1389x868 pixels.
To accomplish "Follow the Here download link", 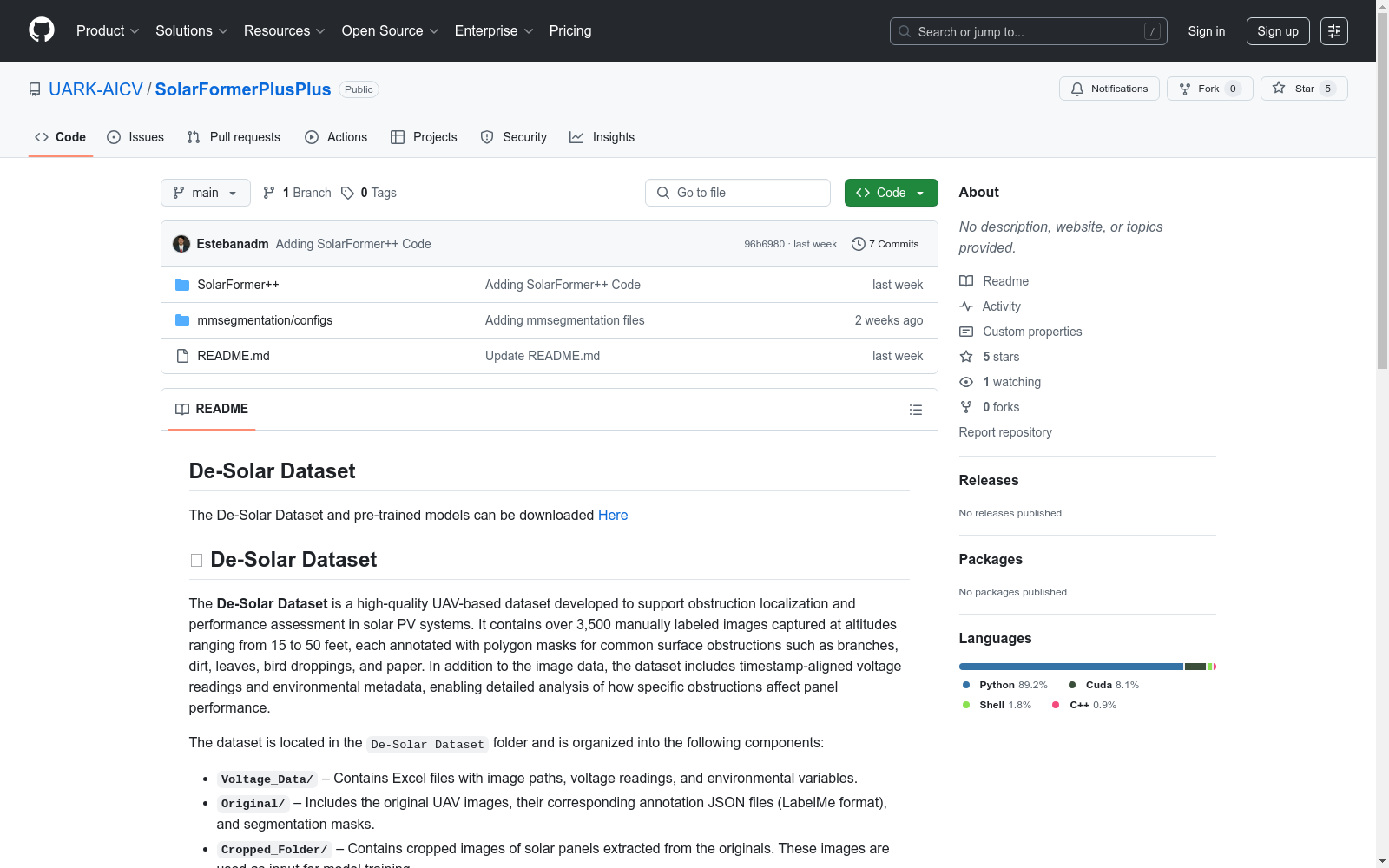I will 613,515.
